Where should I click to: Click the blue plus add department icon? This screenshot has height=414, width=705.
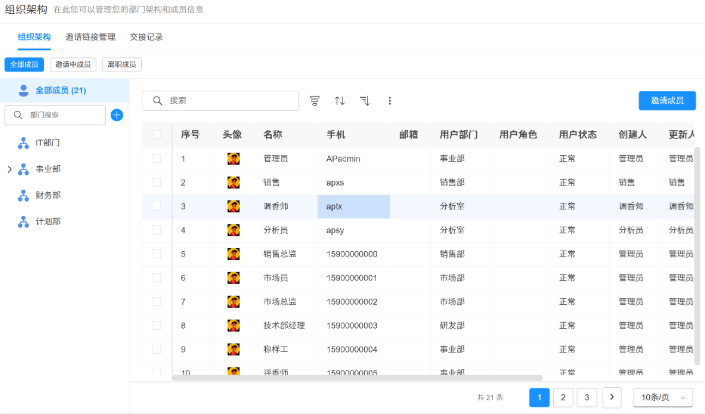tap(116, 115)
